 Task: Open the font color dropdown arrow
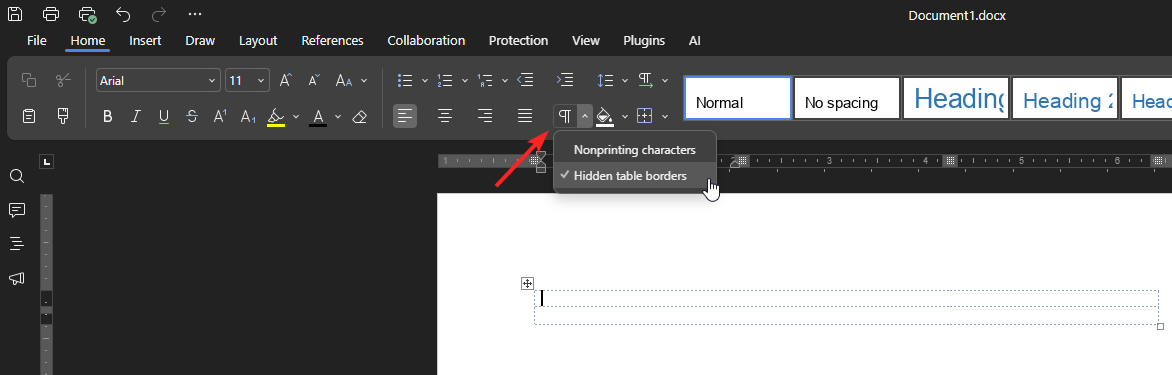click(338, 117)
